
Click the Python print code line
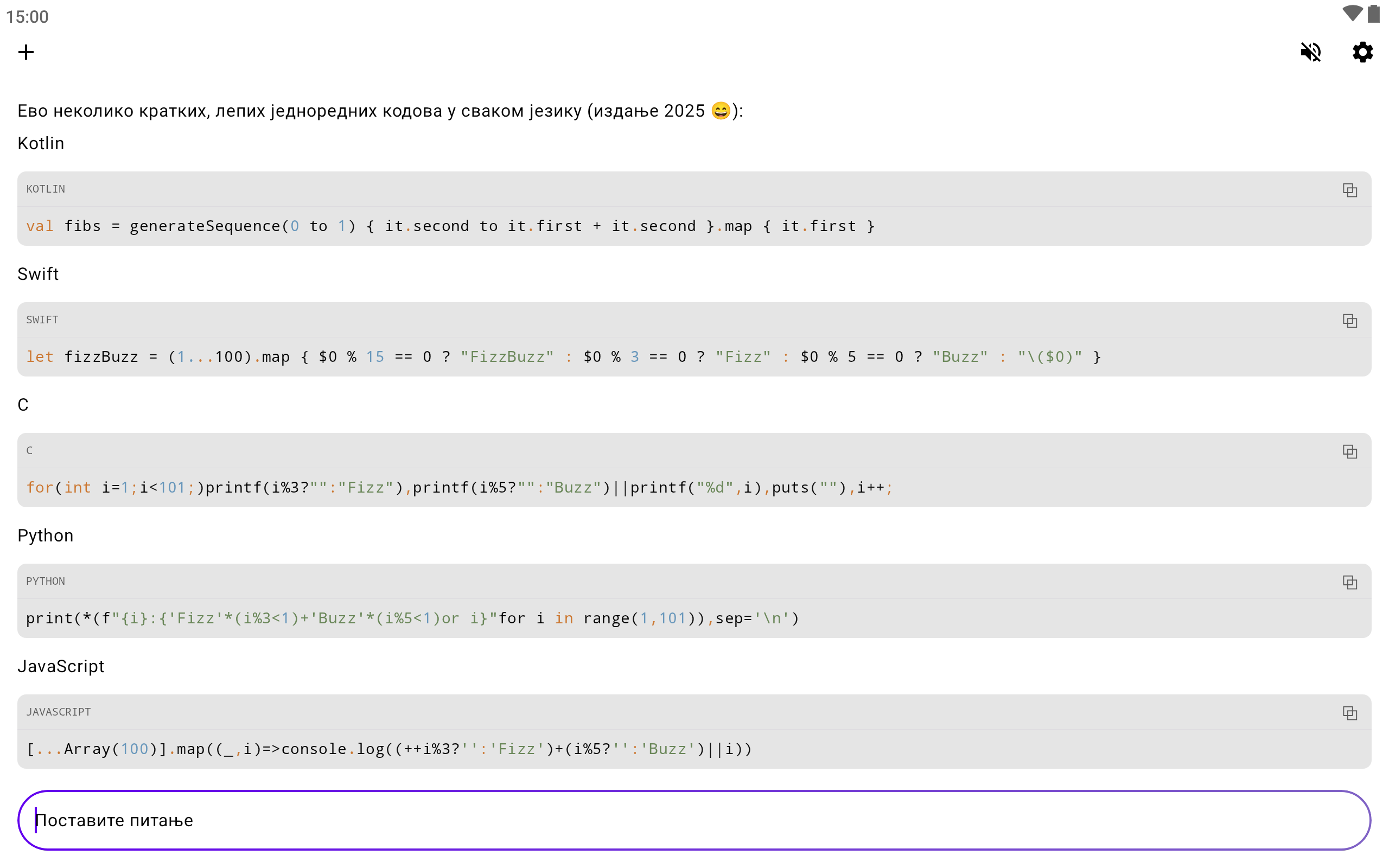pyautogui.click(x=412, y=619)
